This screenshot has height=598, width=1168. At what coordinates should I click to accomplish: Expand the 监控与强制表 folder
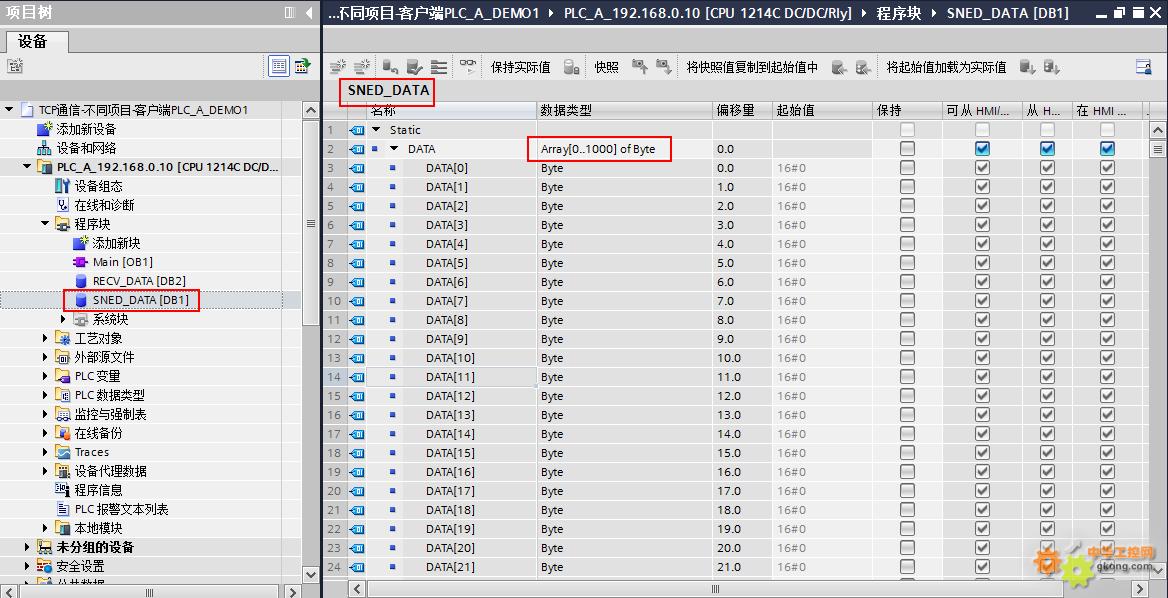point(45,414)
